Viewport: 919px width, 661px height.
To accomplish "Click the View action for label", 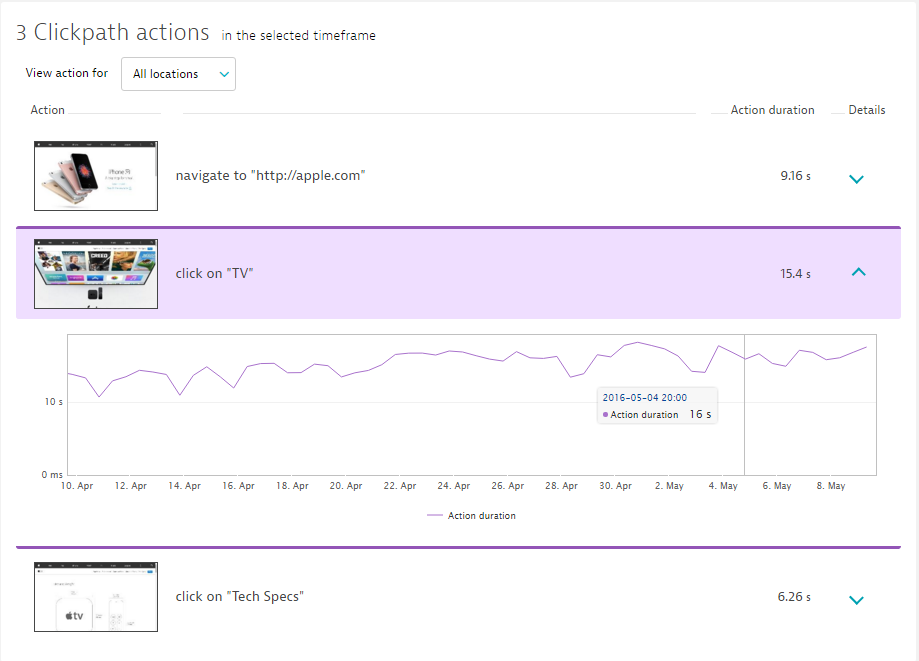I will point(67,73).
